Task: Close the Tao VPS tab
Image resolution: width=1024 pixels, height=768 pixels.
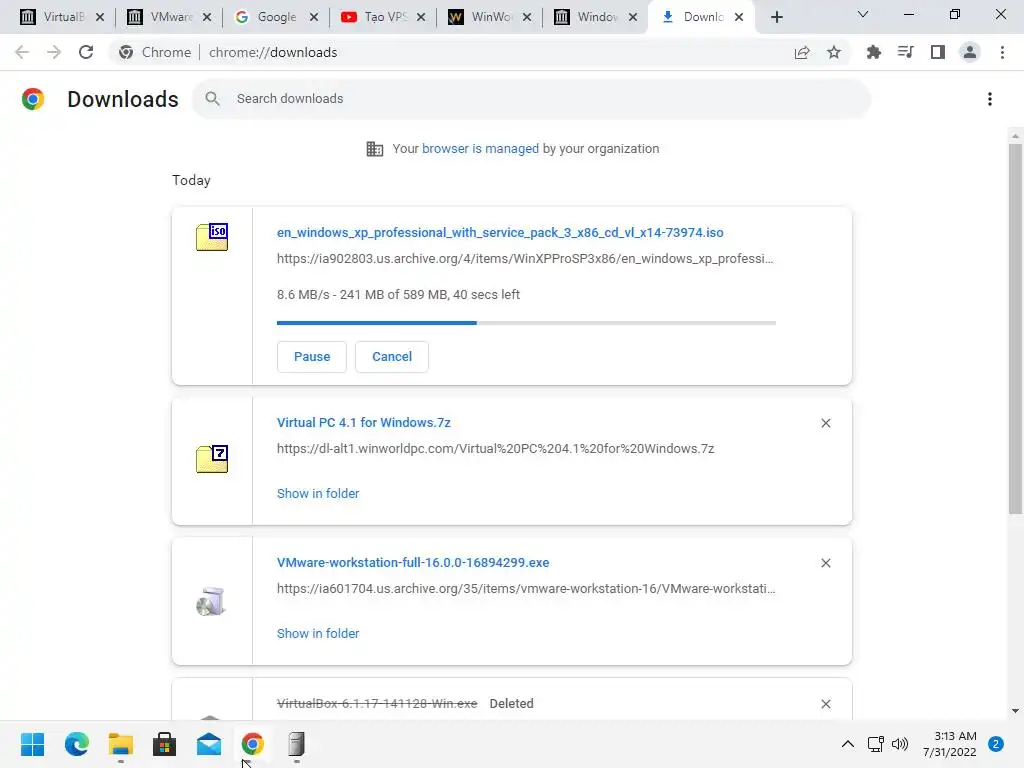Action: tap(421, 17)
